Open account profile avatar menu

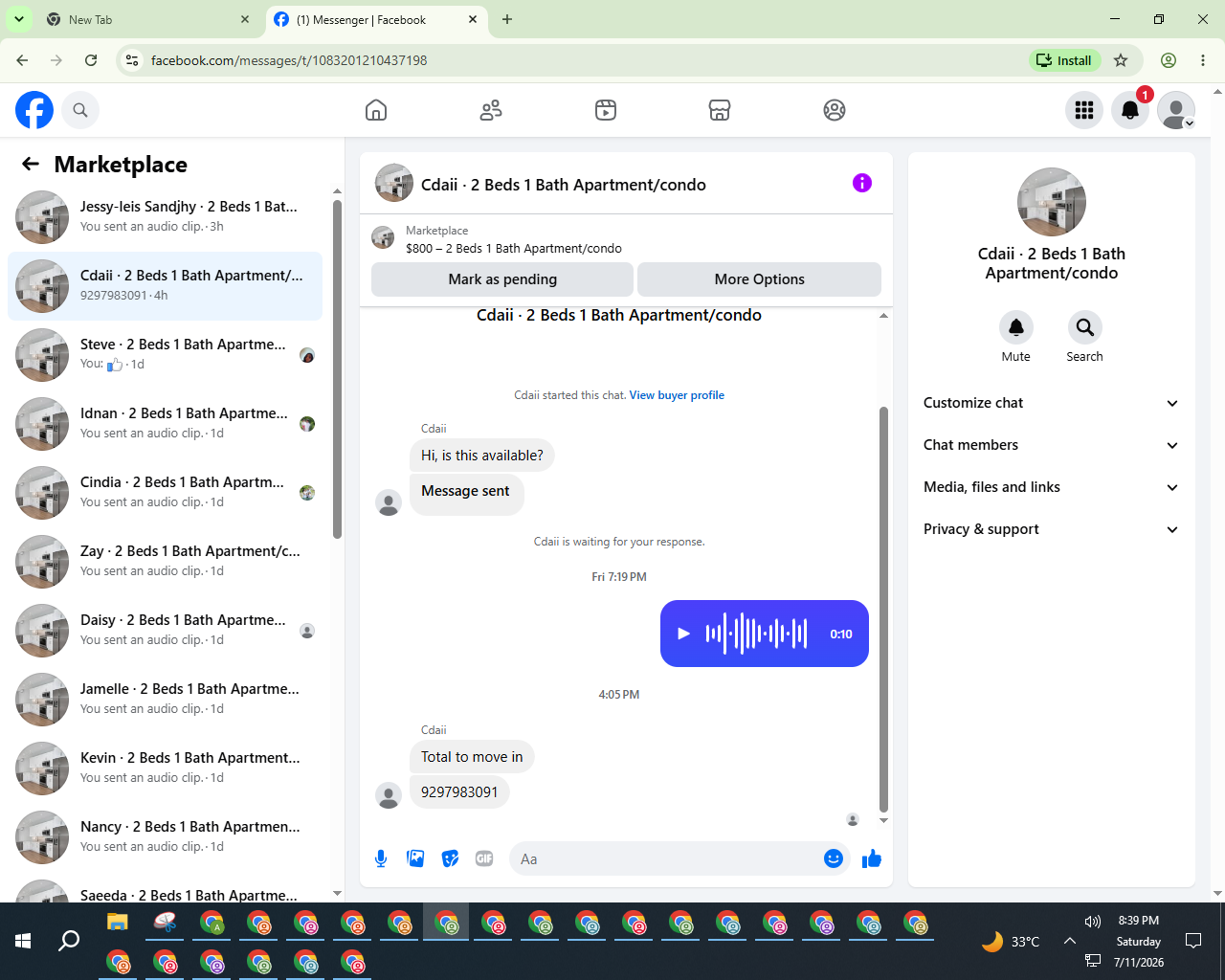pyautogui.click(x=1176, y=110)
